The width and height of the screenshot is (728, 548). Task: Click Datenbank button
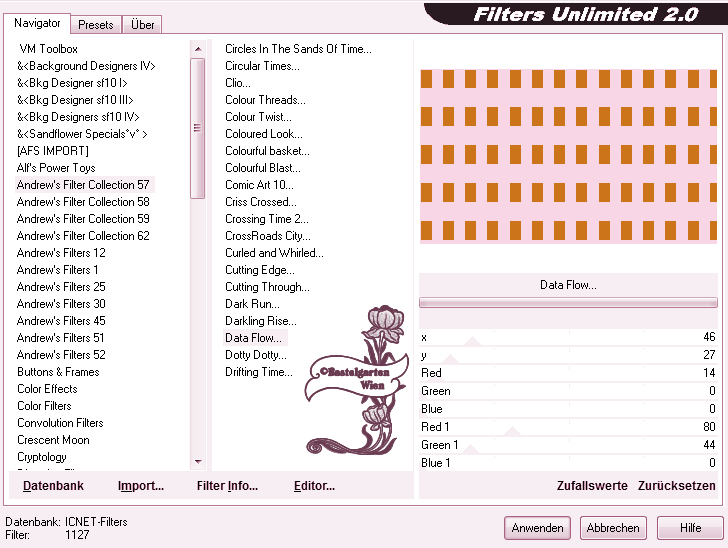[53, 486]
